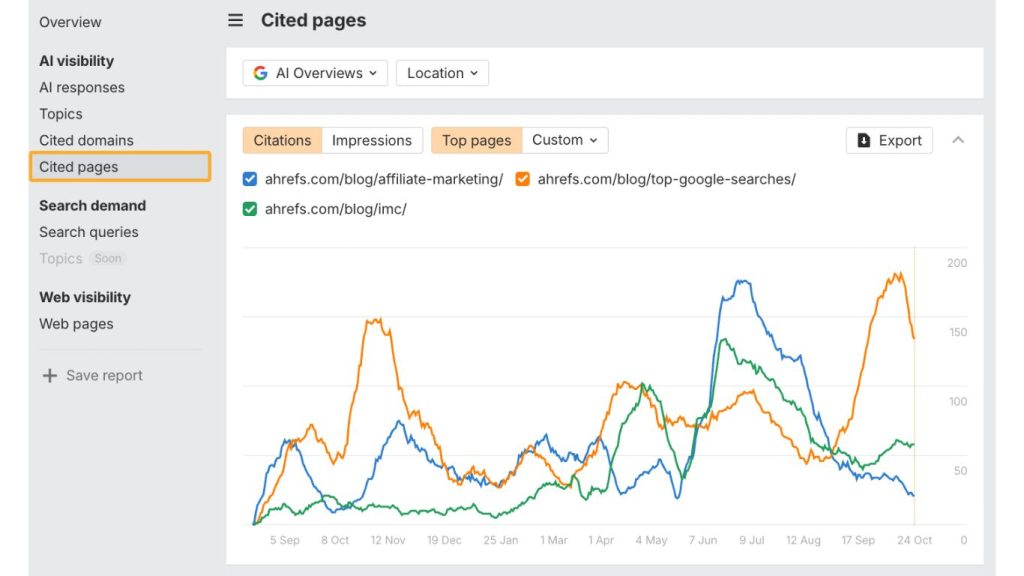Select the Citations tab
Image resolution: width=1024 pixels, height=576 pixels.
282,140
